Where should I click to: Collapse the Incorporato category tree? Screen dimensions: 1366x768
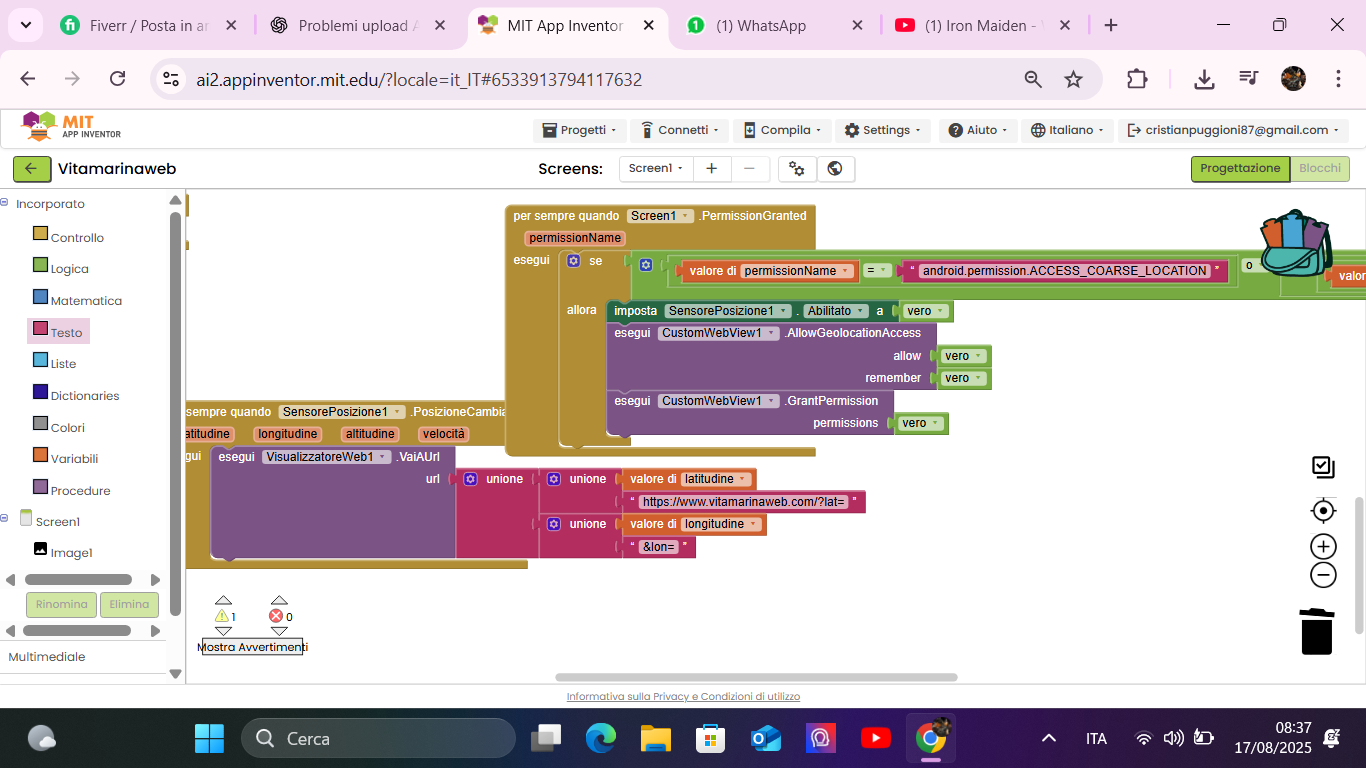[x=5, y=203]
